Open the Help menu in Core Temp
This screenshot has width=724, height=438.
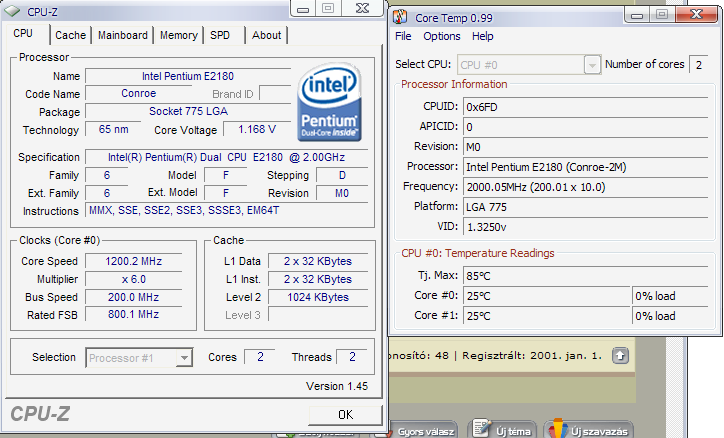[483, 36]
